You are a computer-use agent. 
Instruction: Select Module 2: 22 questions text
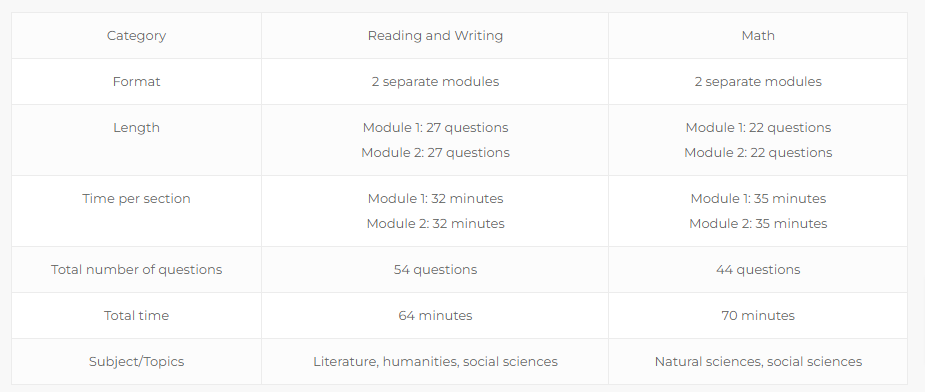(758, 152)
